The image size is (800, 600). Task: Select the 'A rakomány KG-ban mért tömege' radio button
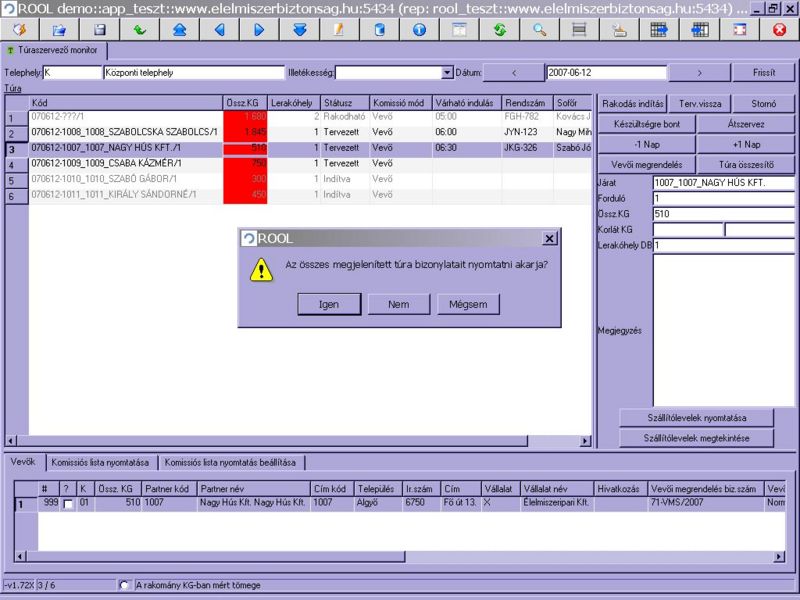124,585
